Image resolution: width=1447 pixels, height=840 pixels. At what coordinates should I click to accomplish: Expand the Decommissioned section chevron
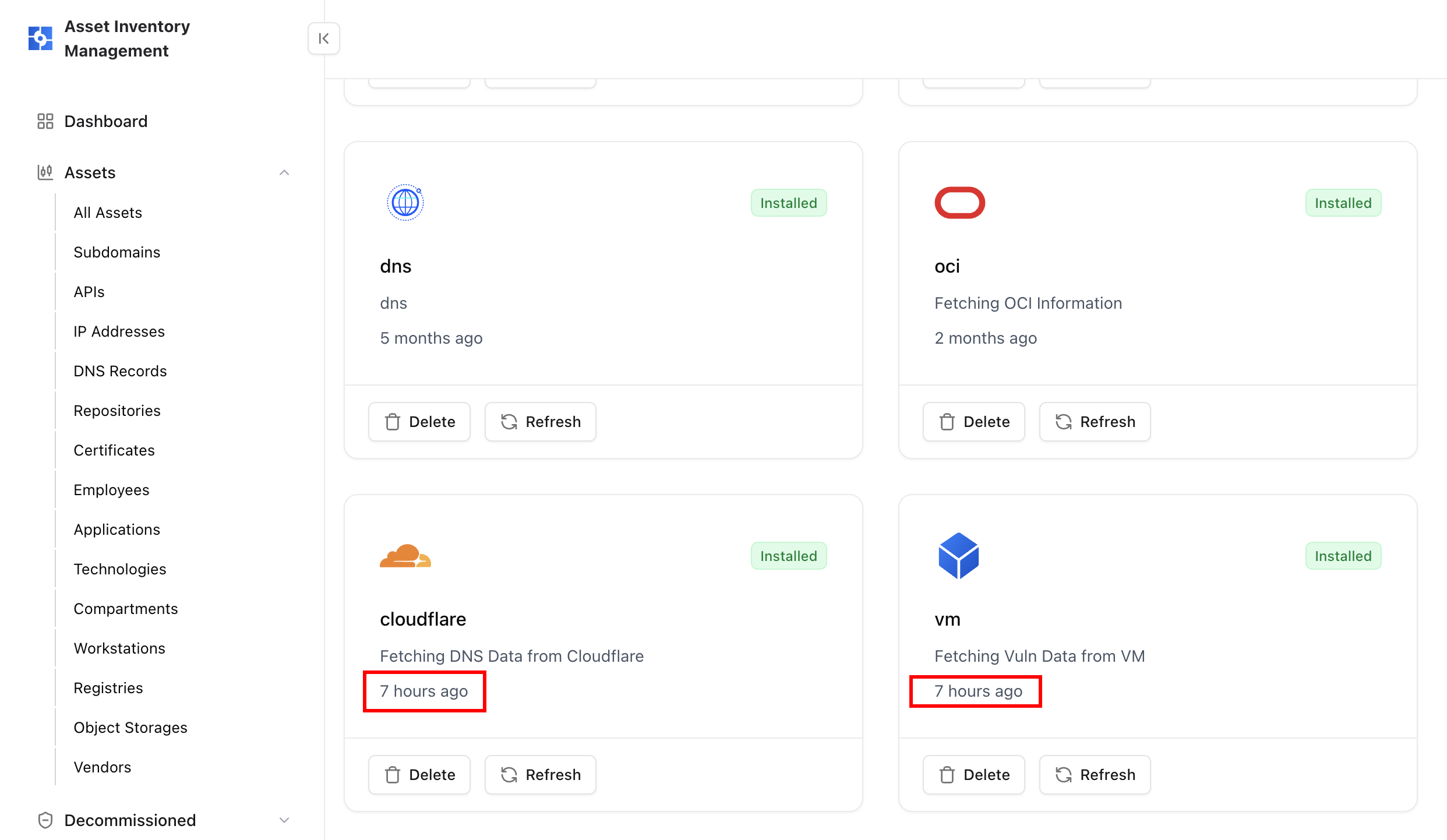[284, 820]
